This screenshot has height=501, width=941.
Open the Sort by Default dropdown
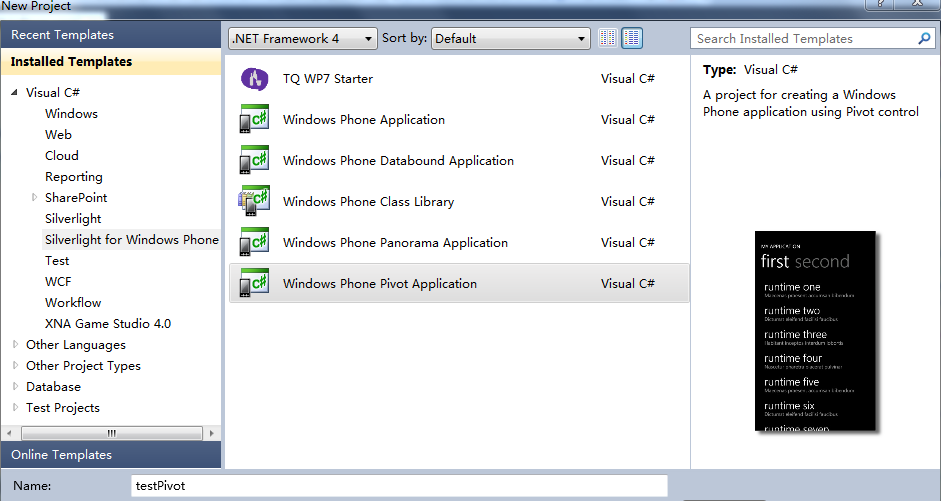pos(510,38)
